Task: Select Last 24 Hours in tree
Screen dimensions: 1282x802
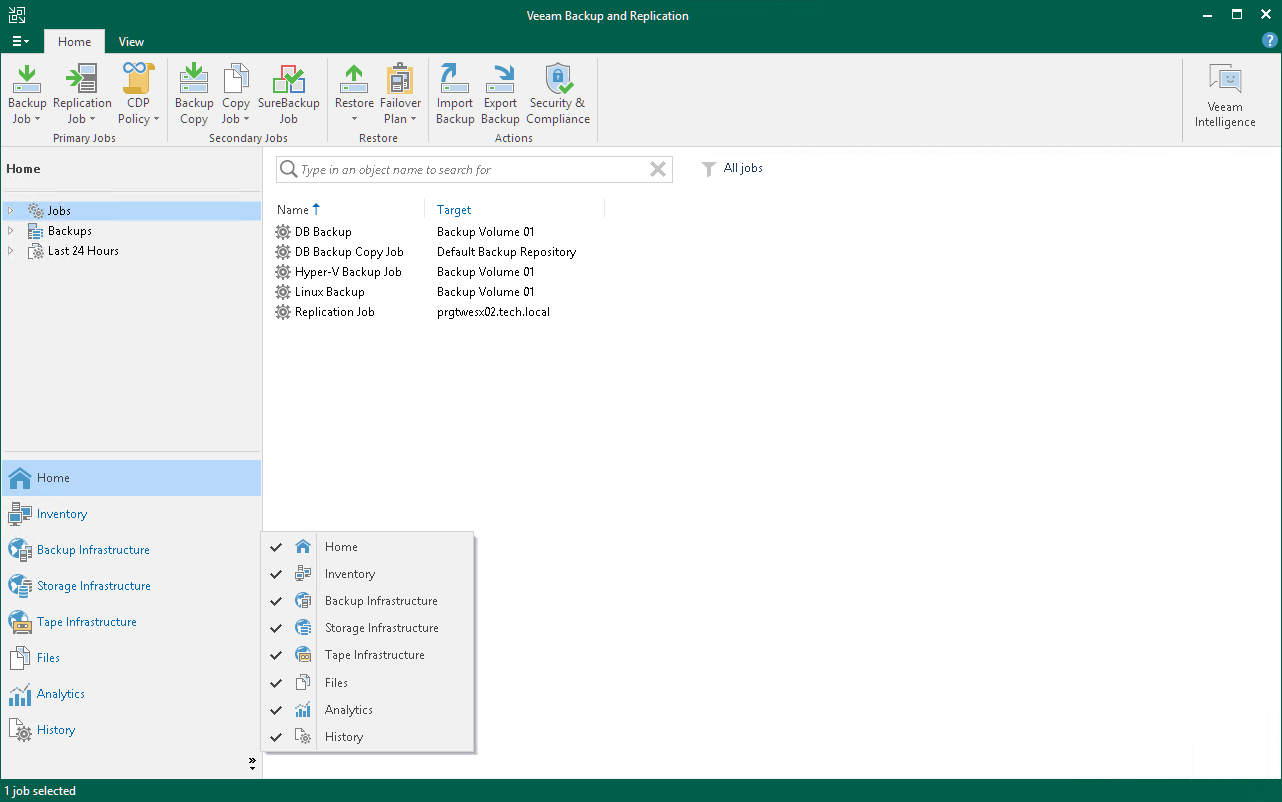Action: [83, 251]
